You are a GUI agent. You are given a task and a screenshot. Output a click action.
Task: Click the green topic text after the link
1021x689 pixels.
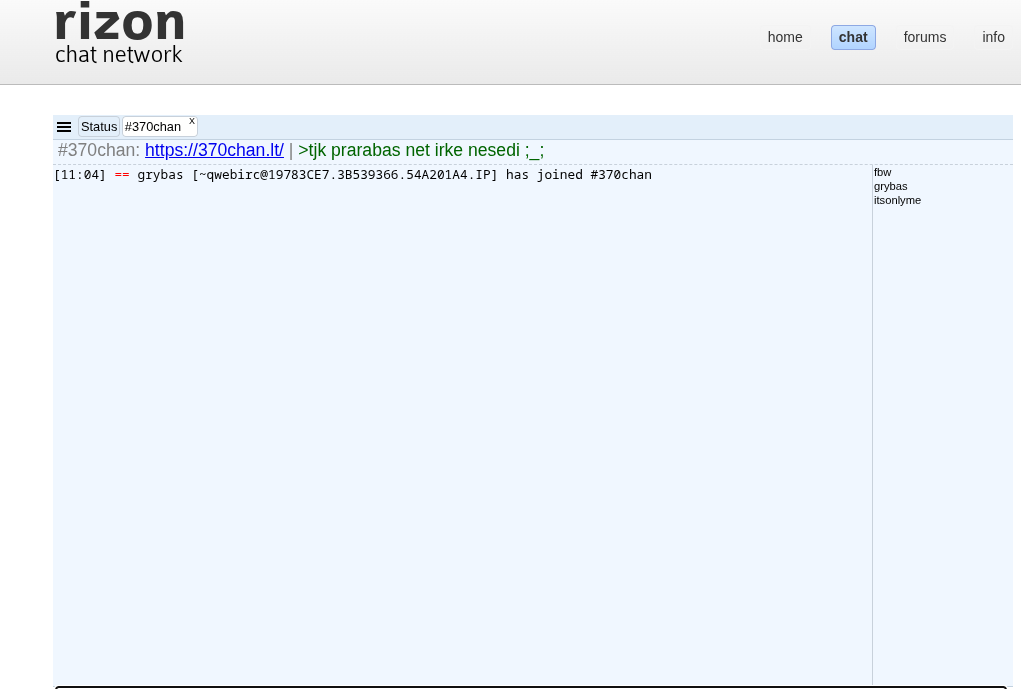click(x=420, y=150)
